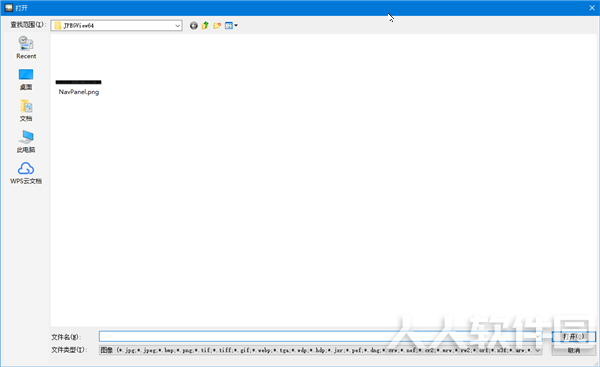Screen dimensions: 600x367
Task: Open the view menu icon
Action: 231,26
